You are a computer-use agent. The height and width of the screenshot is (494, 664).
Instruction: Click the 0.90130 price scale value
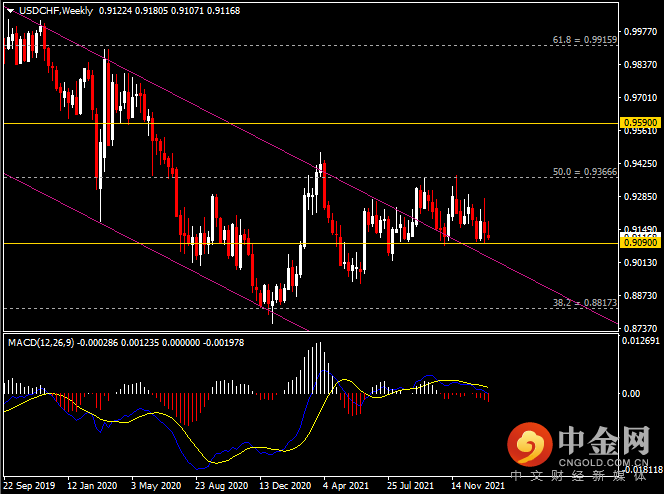(x=641, y=263)
